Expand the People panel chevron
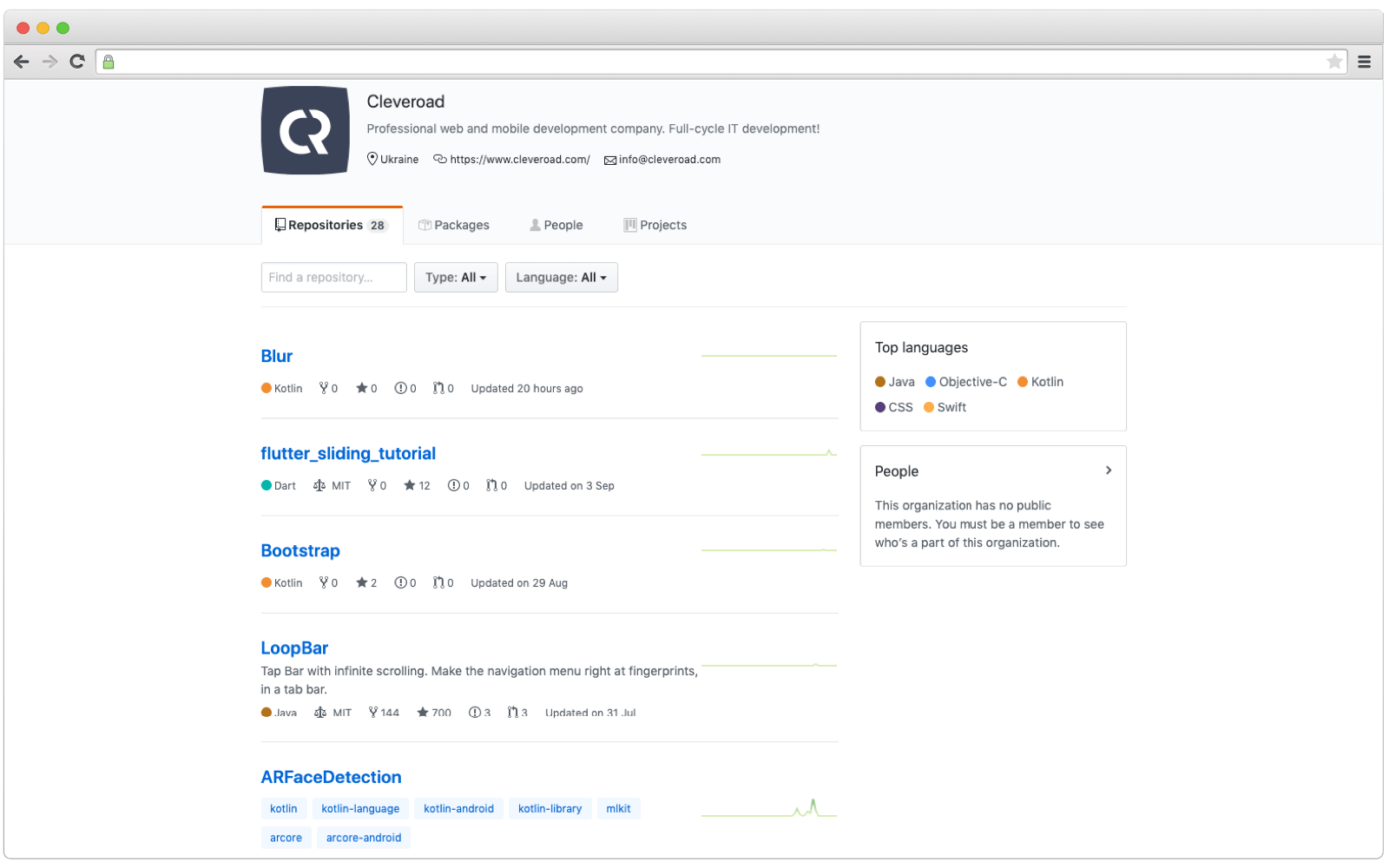 (x=1109, y=470)
